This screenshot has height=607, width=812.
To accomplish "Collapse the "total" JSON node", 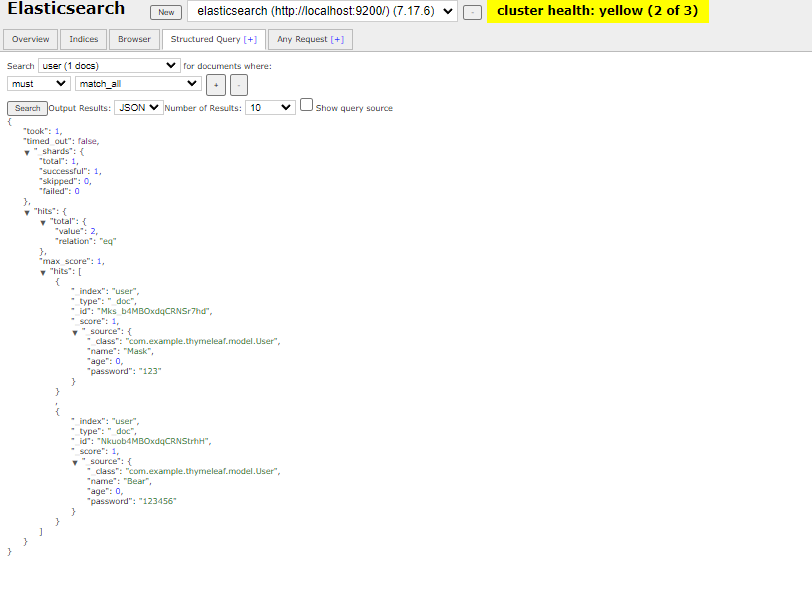I will tap(43, 222).
